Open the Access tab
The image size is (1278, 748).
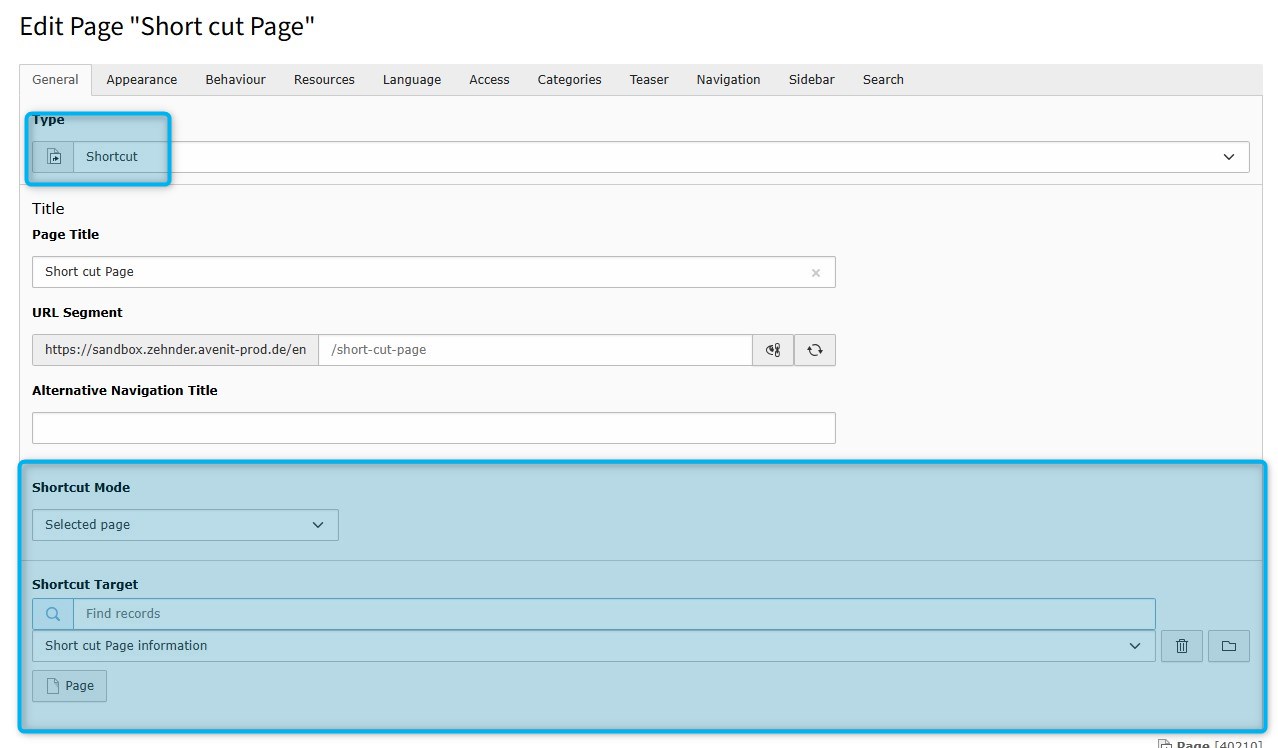coord(489,80)
